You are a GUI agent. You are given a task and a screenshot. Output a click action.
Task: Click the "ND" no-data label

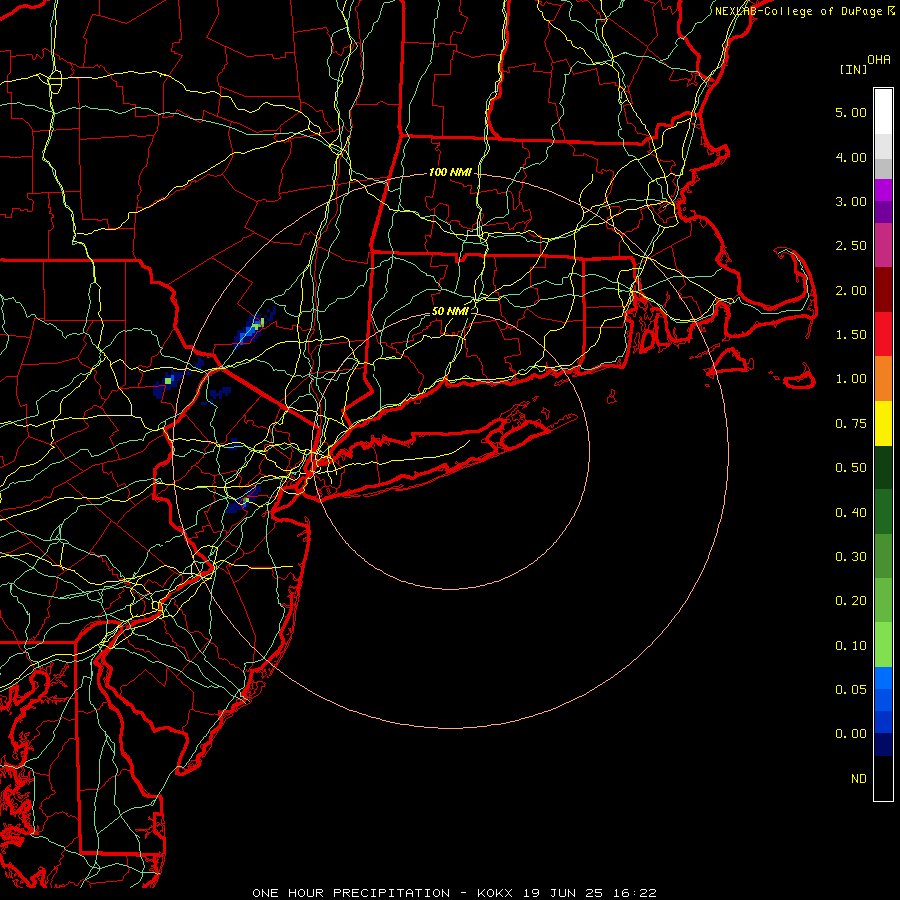[x=859, y=779]
